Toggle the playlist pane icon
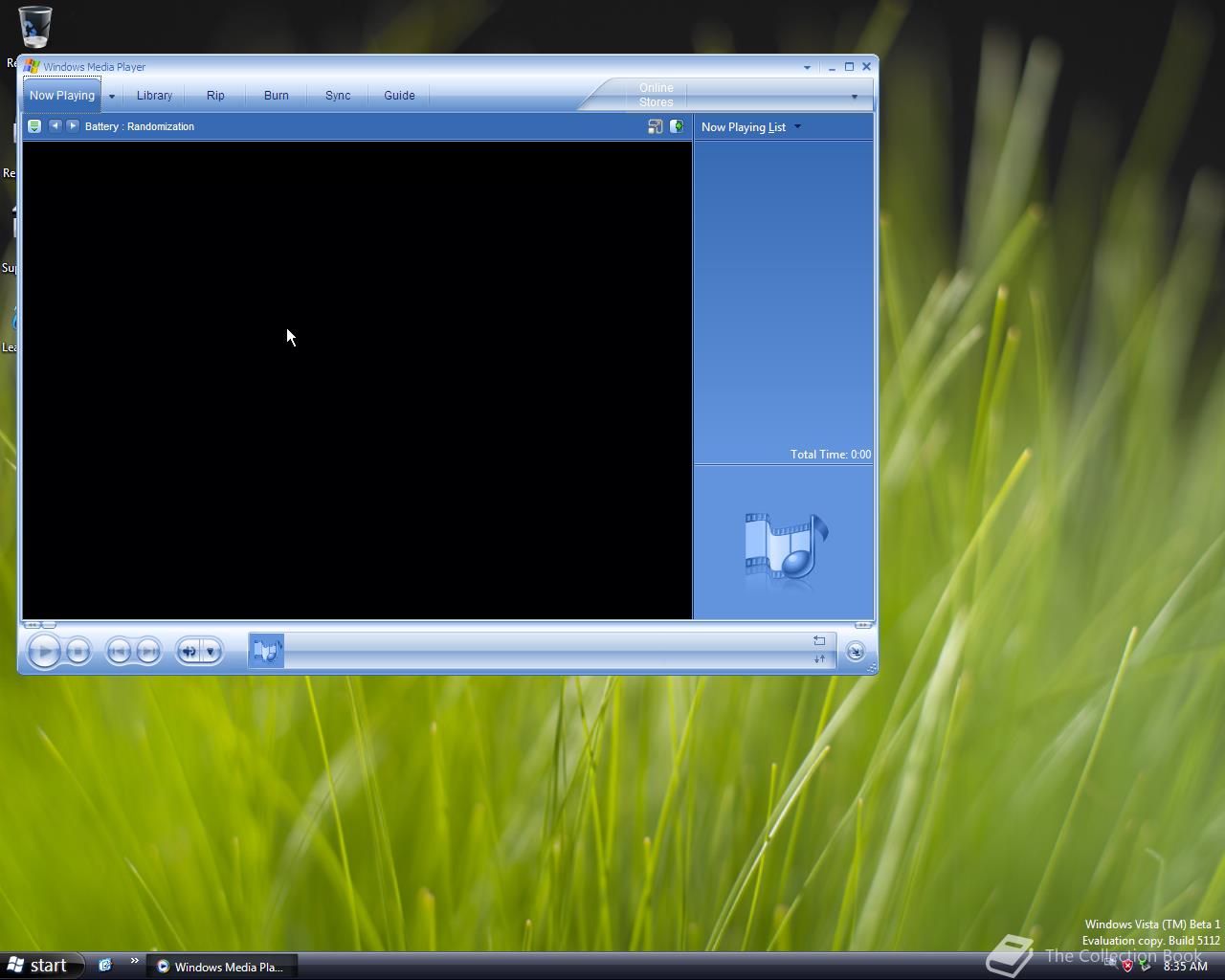Screen dimensions: 1225x980 click(x=677, y=126)
